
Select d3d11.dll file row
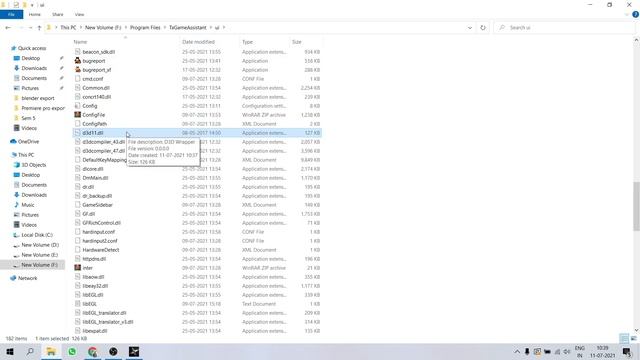[198, 133]
